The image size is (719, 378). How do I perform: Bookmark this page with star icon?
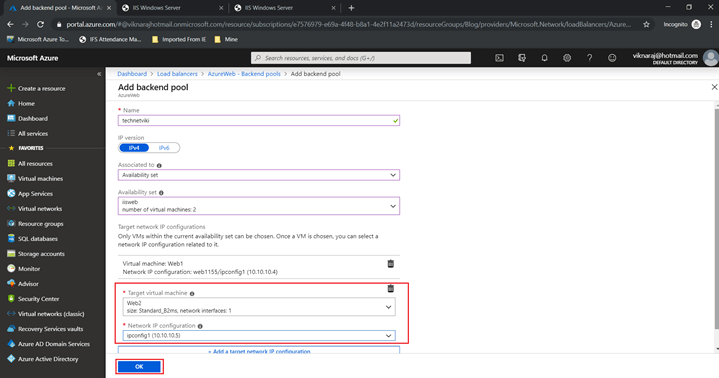[x=646, y=24]
